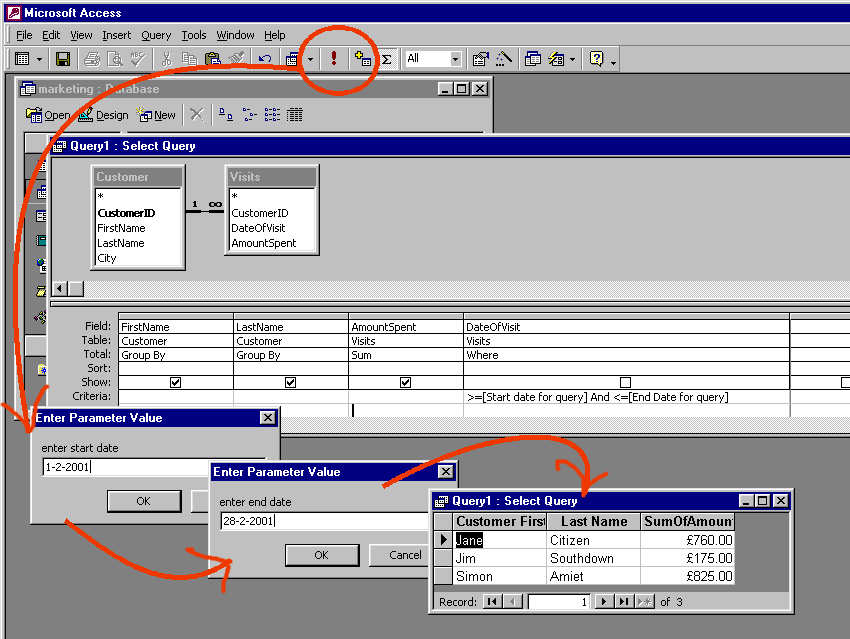Go to next record in results navigator
This screenshot has height=639, width=850.
point(603,602)
